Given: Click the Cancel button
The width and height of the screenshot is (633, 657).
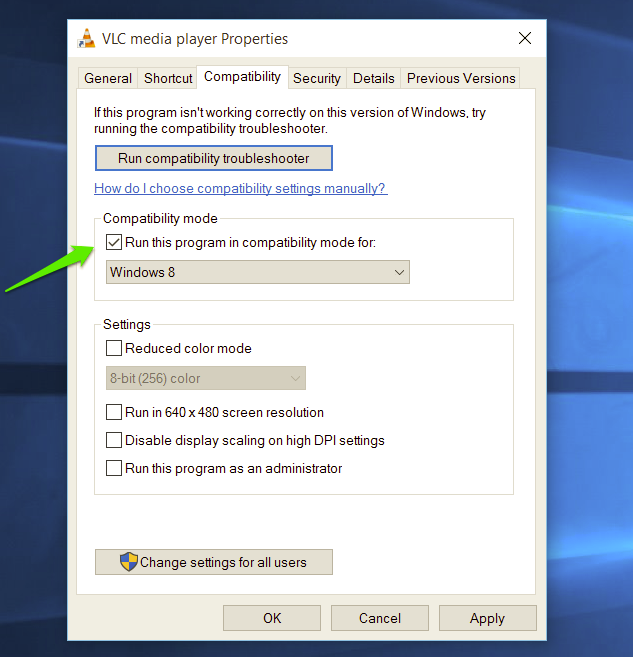Looking at the screenshot, I should (x=380, y=618).
